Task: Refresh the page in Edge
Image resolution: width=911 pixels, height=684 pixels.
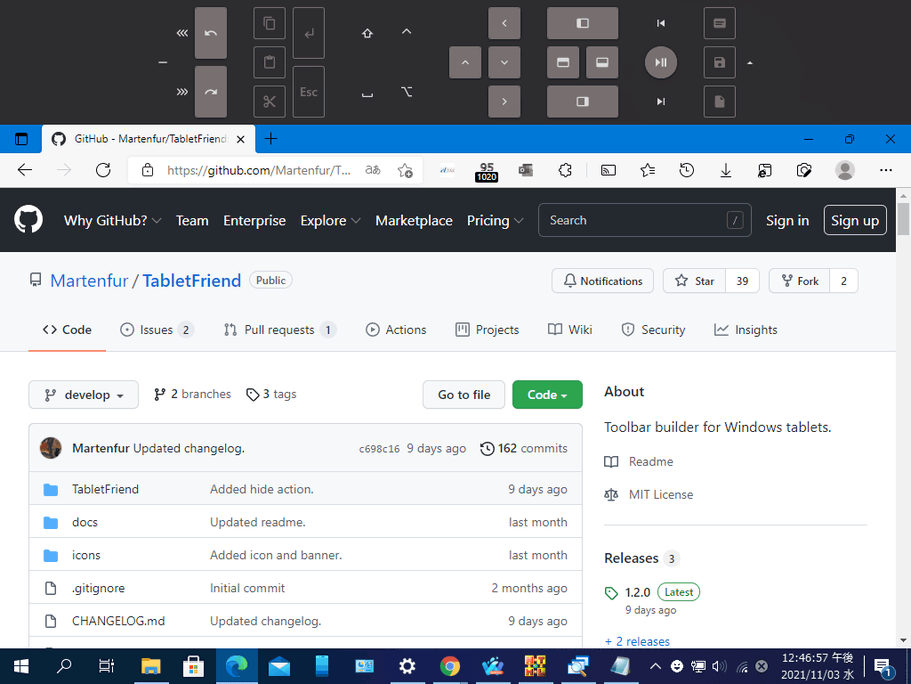Action: pos(103,170)
